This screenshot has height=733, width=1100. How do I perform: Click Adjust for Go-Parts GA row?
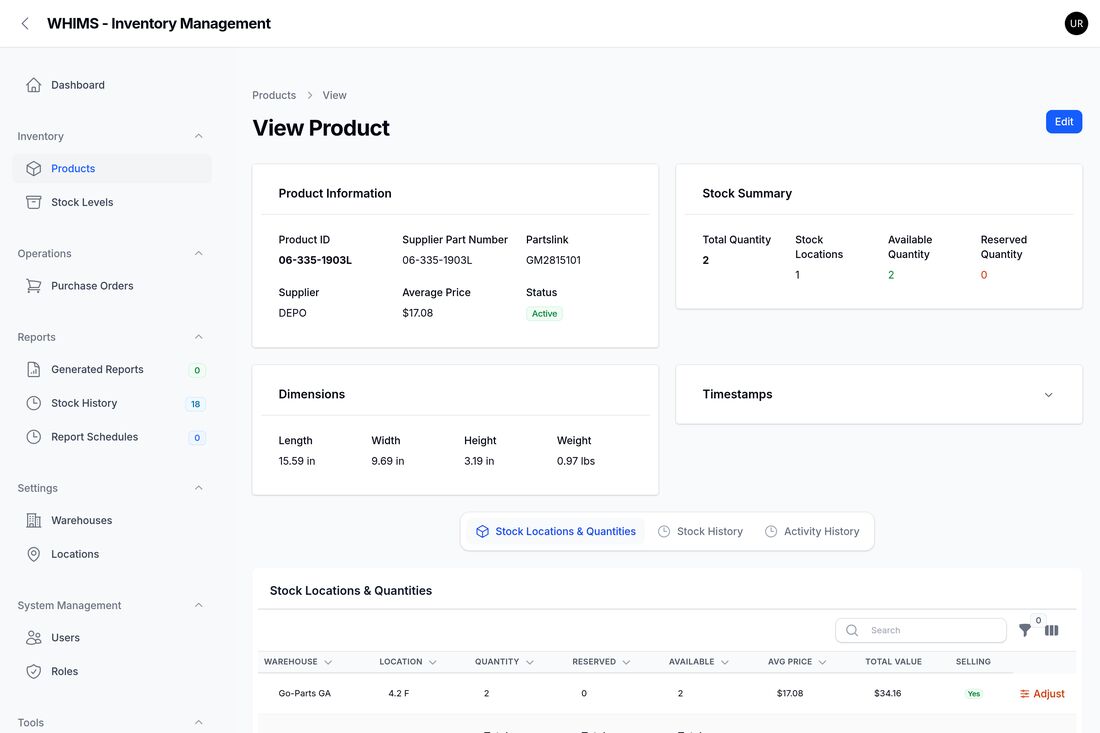[1042, 694]
